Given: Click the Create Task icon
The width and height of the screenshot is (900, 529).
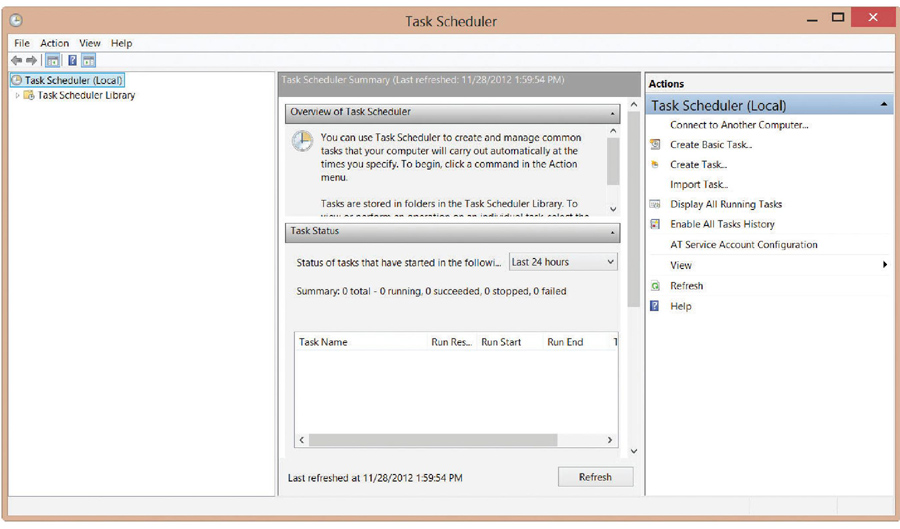Looking at the screenshot, I should pos(655,165).
